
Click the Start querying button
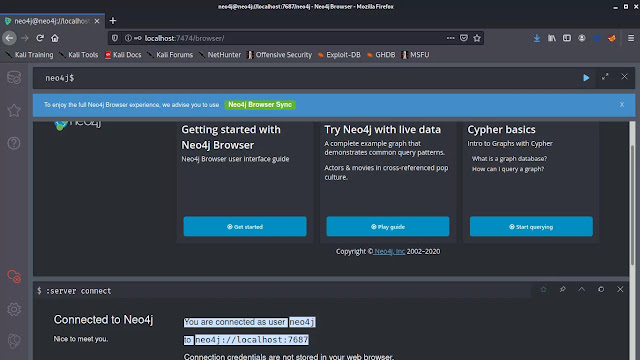531,227
